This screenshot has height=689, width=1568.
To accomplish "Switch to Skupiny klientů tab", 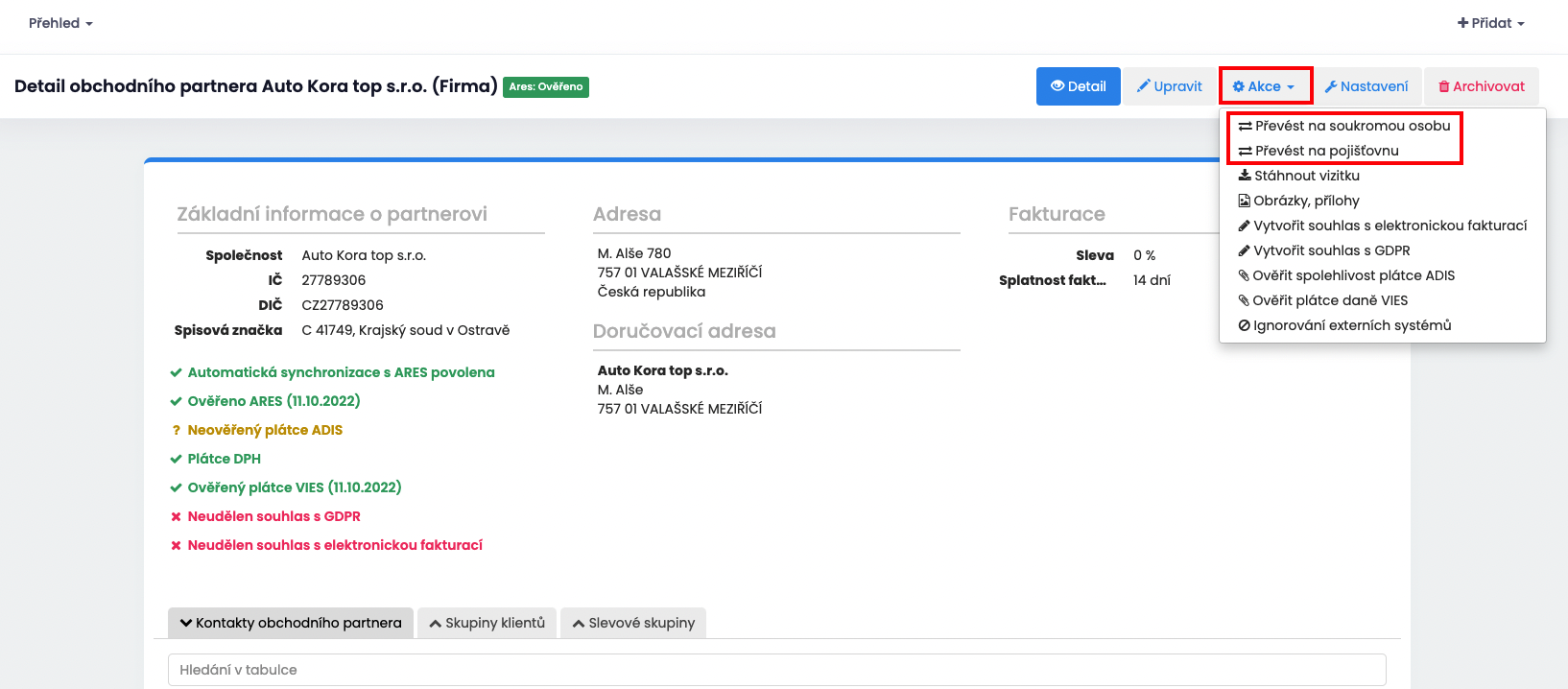I will [487, 623].
